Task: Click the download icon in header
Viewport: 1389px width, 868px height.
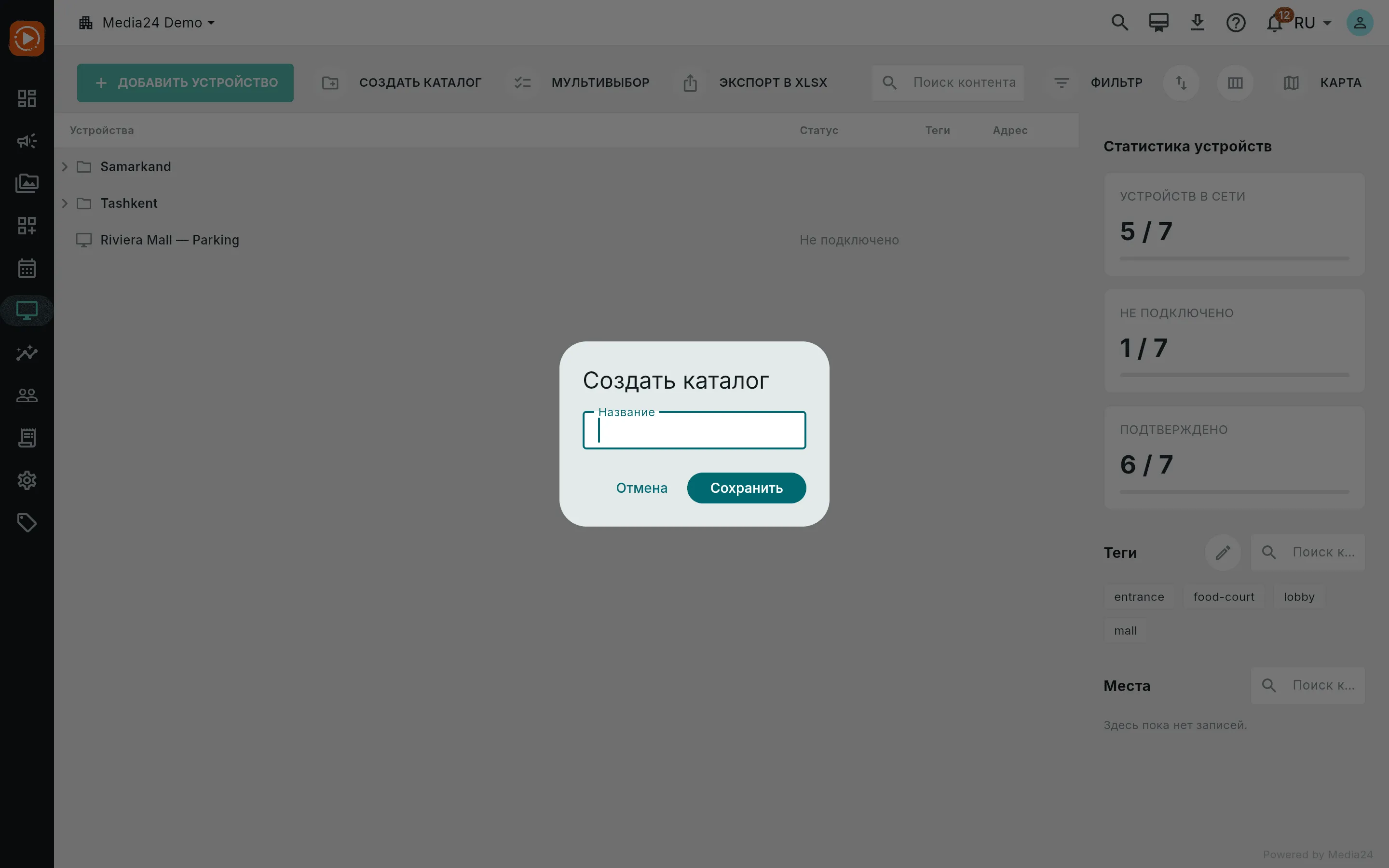Action: pos(1198,23)
